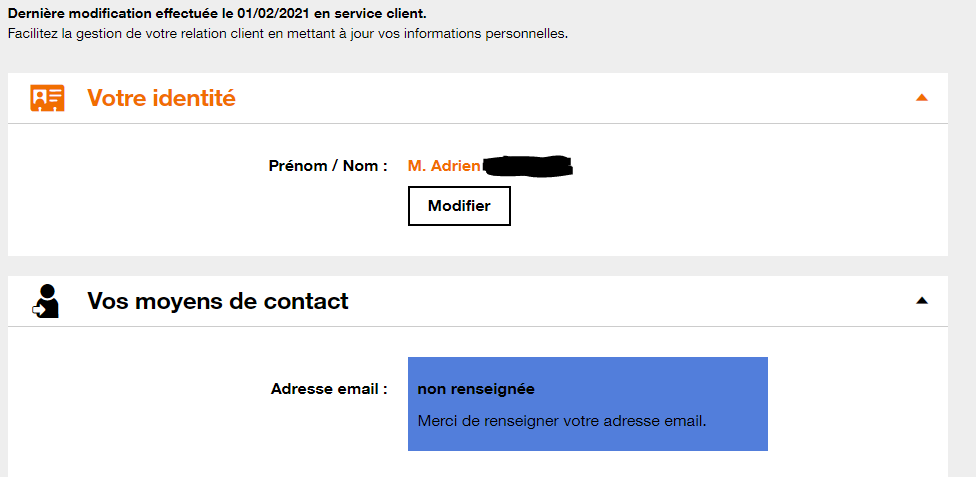The image size is (976, 477).
Task: Click the contact person icon
Action: (x=46, y=301)
